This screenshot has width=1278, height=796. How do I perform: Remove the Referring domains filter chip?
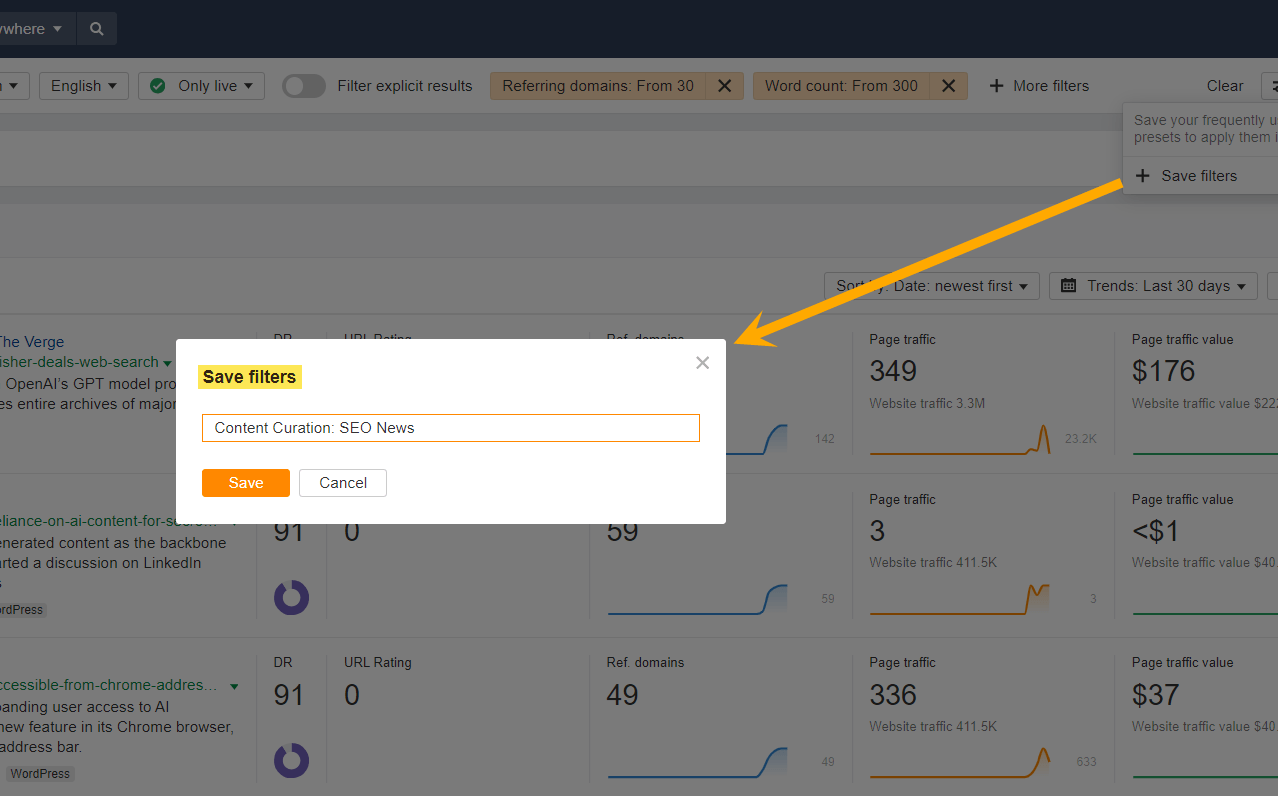click(x=724, y=86)
